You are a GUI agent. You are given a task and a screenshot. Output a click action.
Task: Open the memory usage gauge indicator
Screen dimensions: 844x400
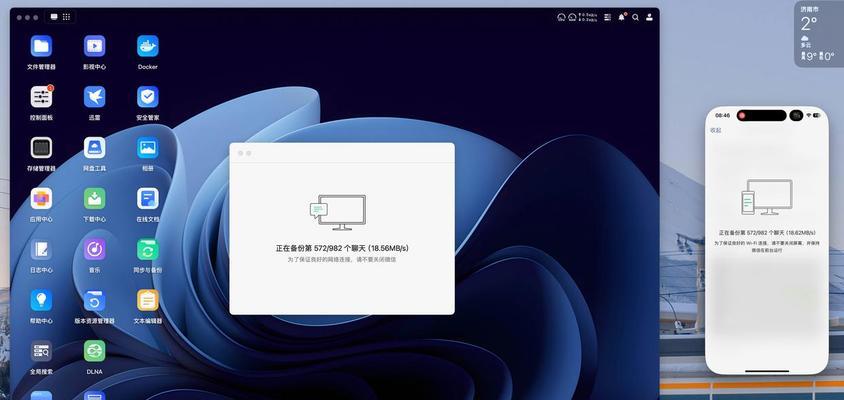572,17
